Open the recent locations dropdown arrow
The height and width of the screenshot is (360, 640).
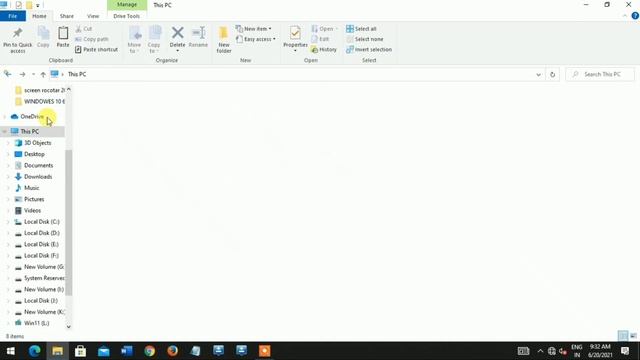(33, 74)
